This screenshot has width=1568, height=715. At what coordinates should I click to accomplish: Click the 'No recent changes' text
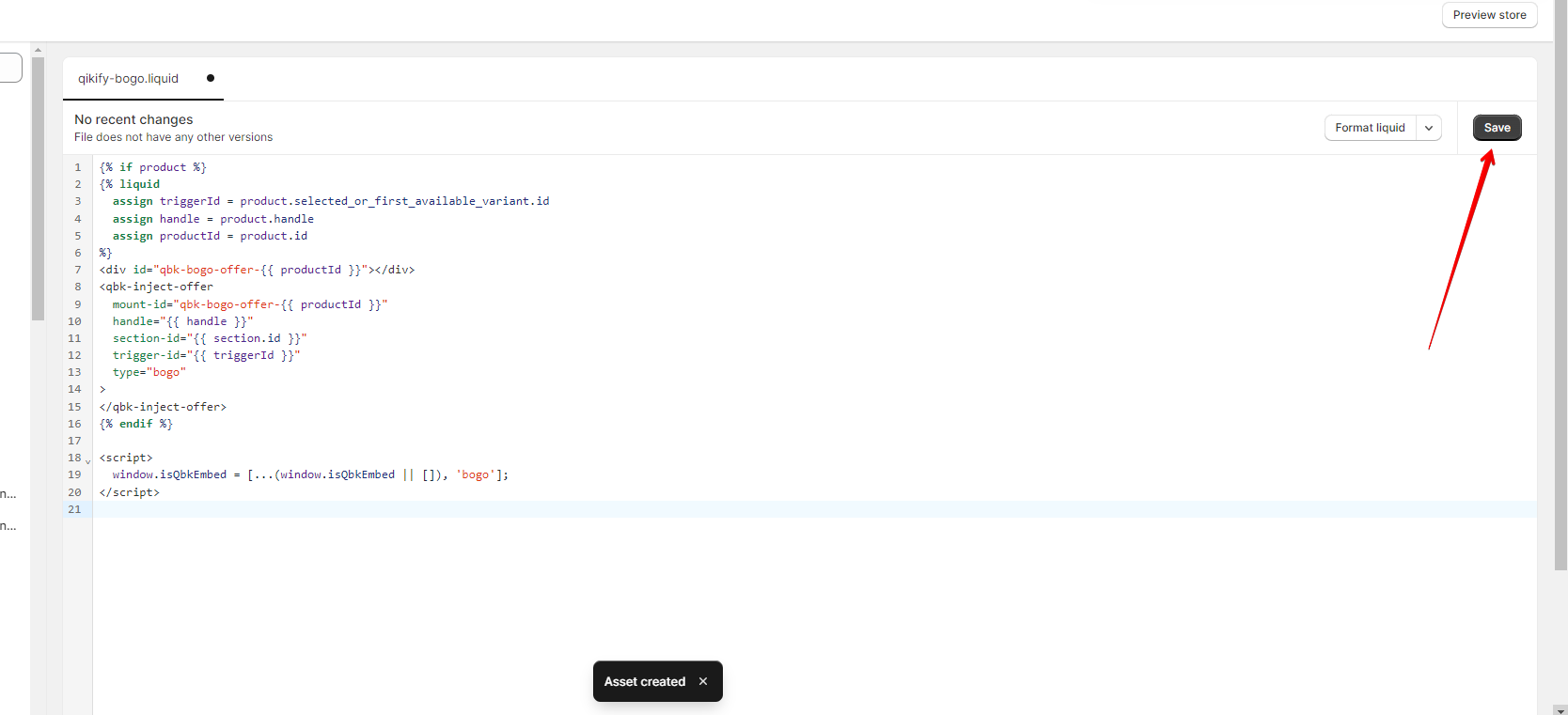point(133,119)
